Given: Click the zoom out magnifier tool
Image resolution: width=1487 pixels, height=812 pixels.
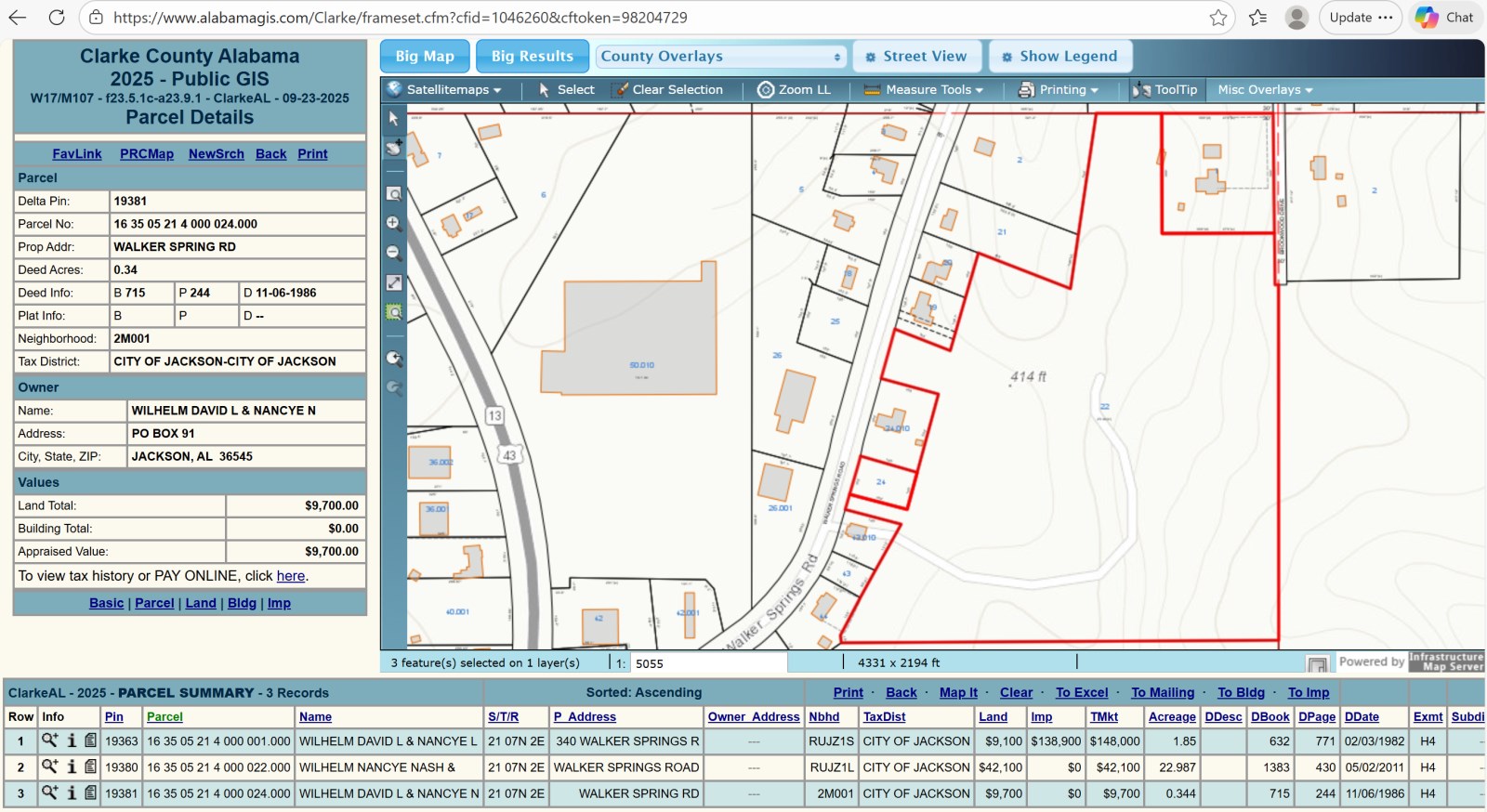Looking at the screenshot, I should 394,253.
